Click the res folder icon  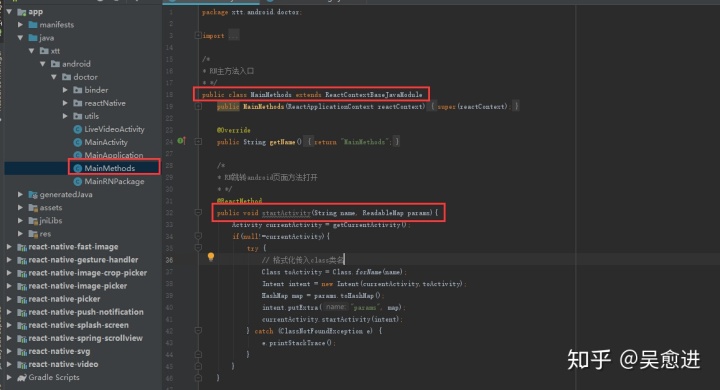tap(33, 234)
